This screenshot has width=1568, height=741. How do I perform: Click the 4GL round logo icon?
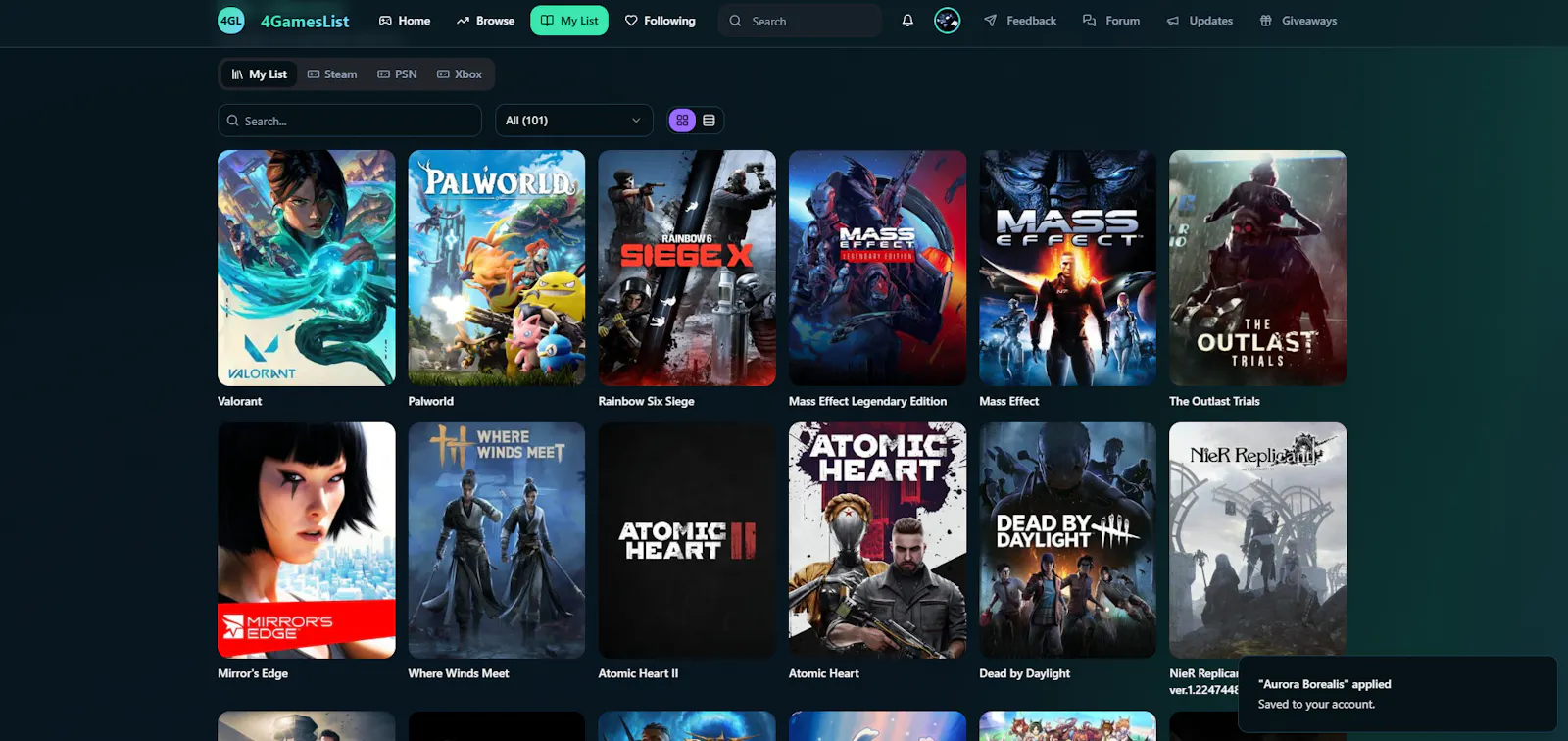[231, 20]
